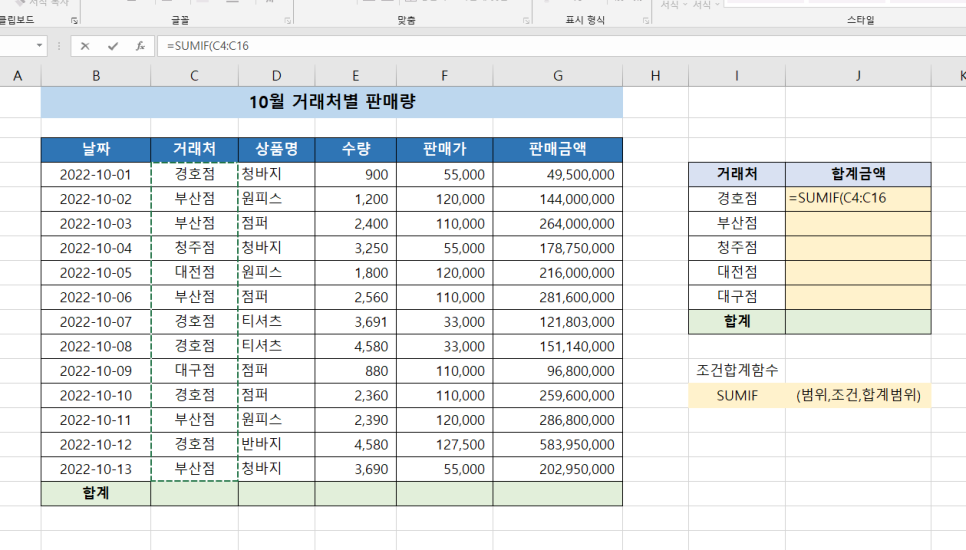Select column J header

[x=858, y=76]
